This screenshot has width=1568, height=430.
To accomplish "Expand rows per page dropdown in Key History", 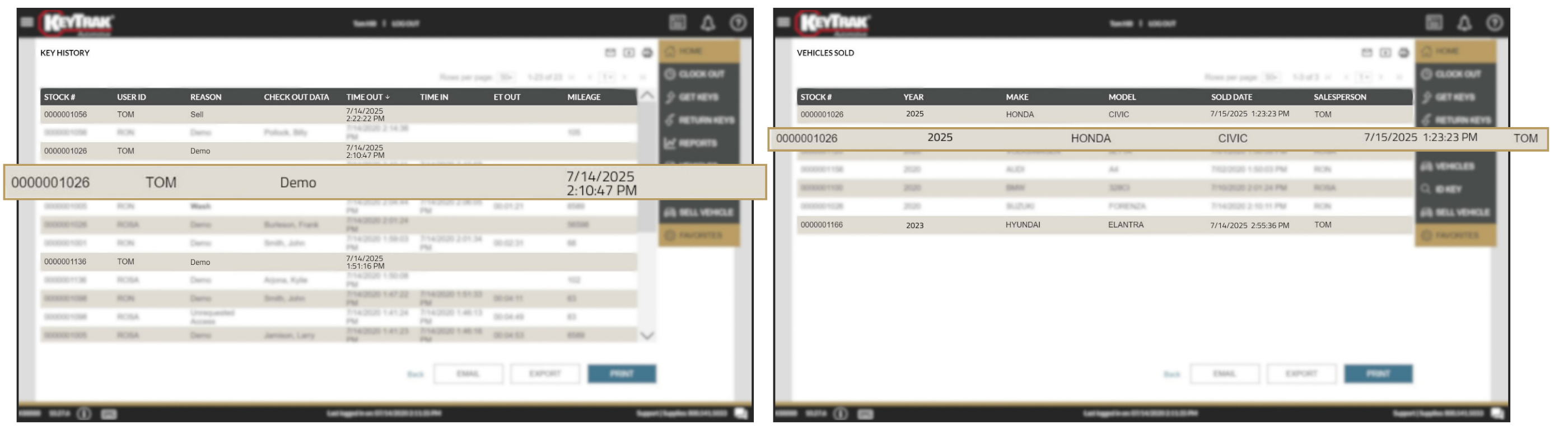I will [x=506, y=77].
